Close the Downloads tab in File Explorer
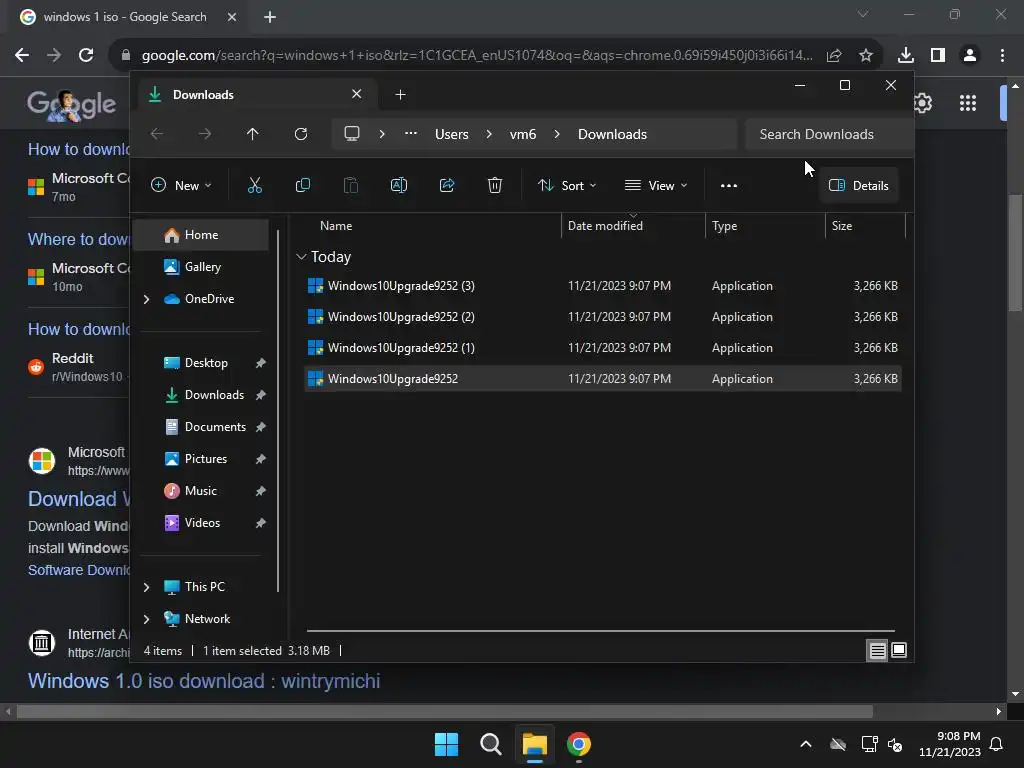This screenshot has height=768, width=1024. tap(357, 94)
